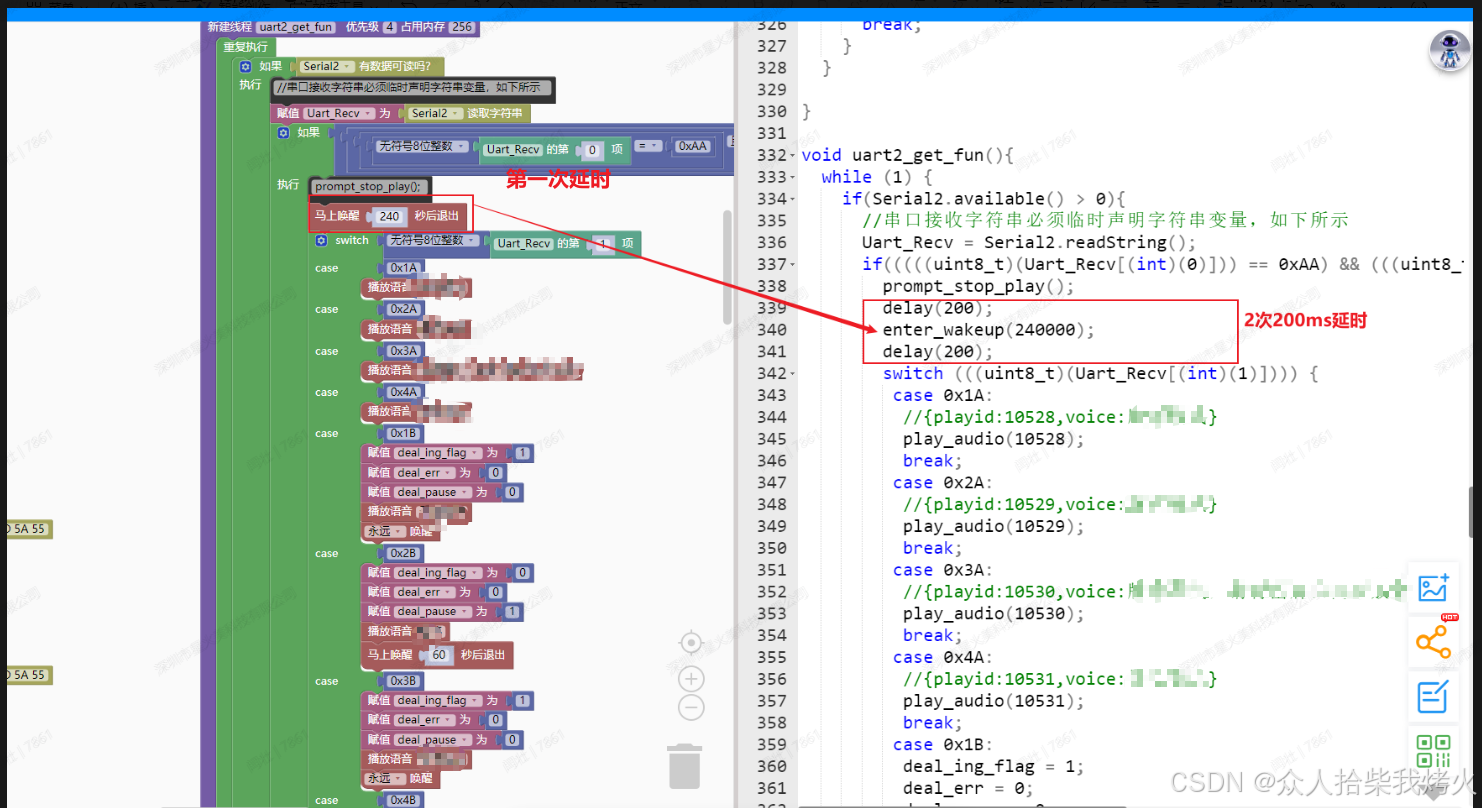Viewport: 1482px width, 808px height.
Task: Open the gear icon on switch block
Action: click(x=321, y=240)
